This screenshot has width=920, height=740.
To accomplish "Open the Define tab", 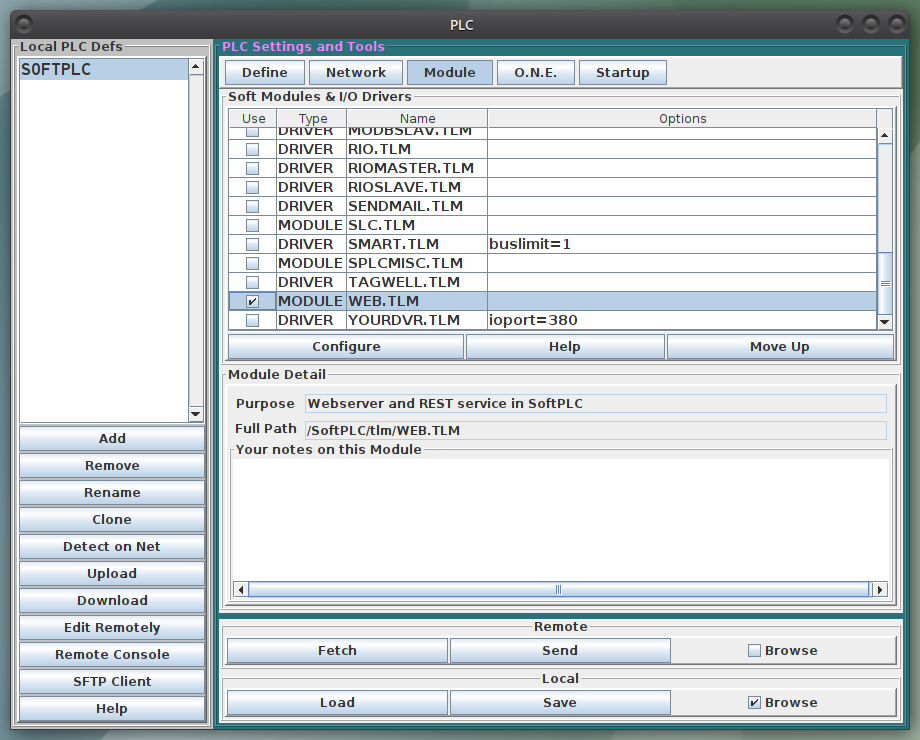I will coord(265,73).
